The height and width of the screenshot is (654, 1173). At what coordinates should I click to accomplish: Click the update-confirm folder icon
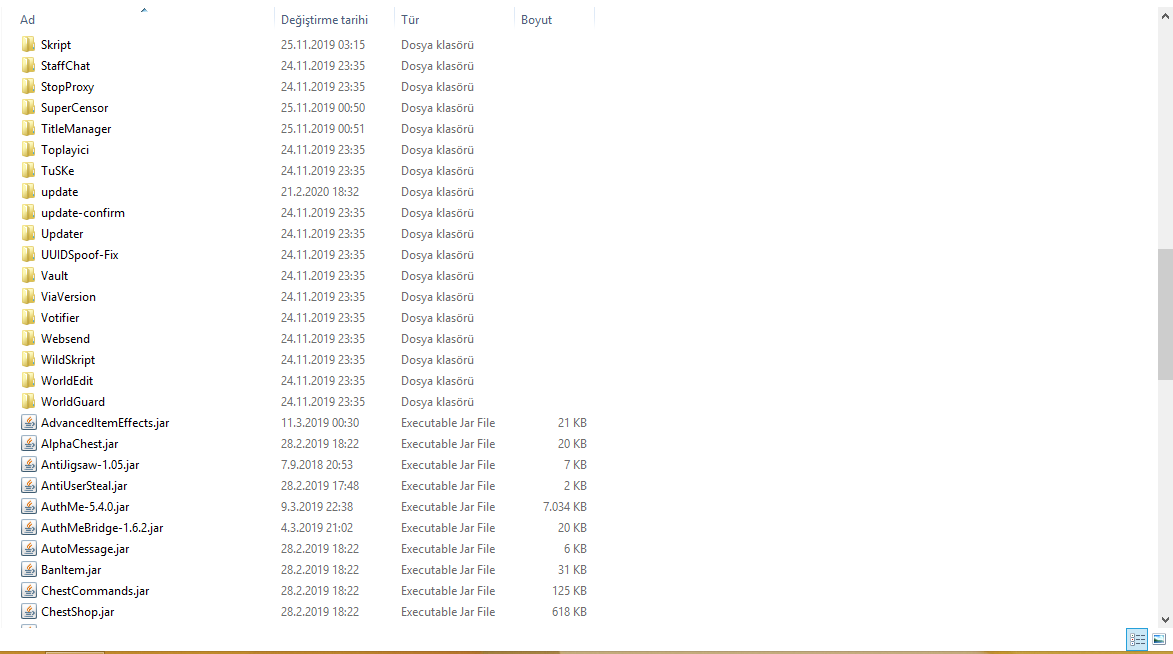(28, 212)
